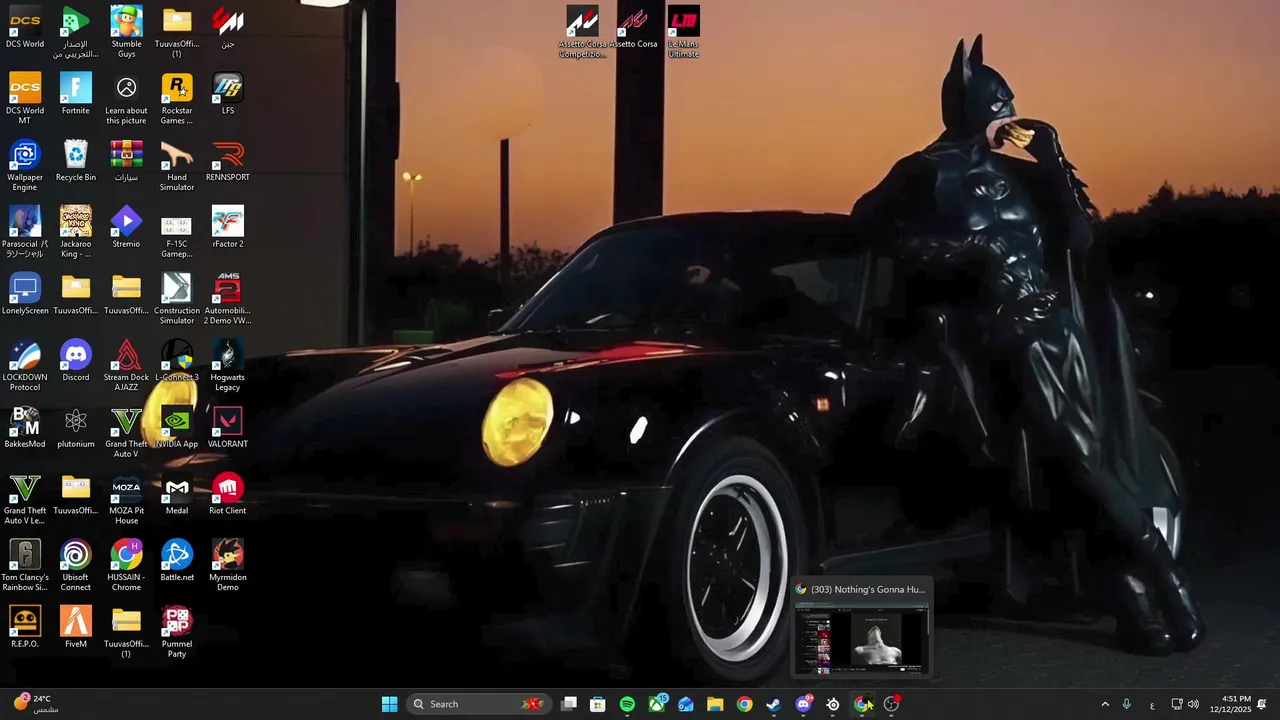This screenshot has width=1280, height=720.
Task: Select the Parasocial desktop shortcut
Action: [25, 231]
